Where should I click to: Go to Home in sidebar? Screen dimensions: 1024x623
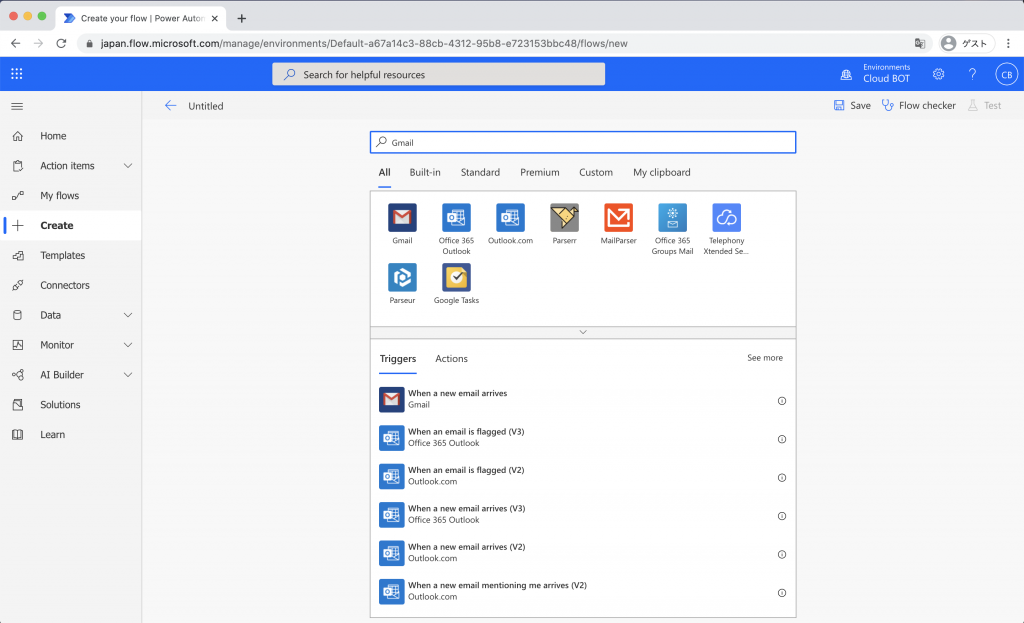71,136
